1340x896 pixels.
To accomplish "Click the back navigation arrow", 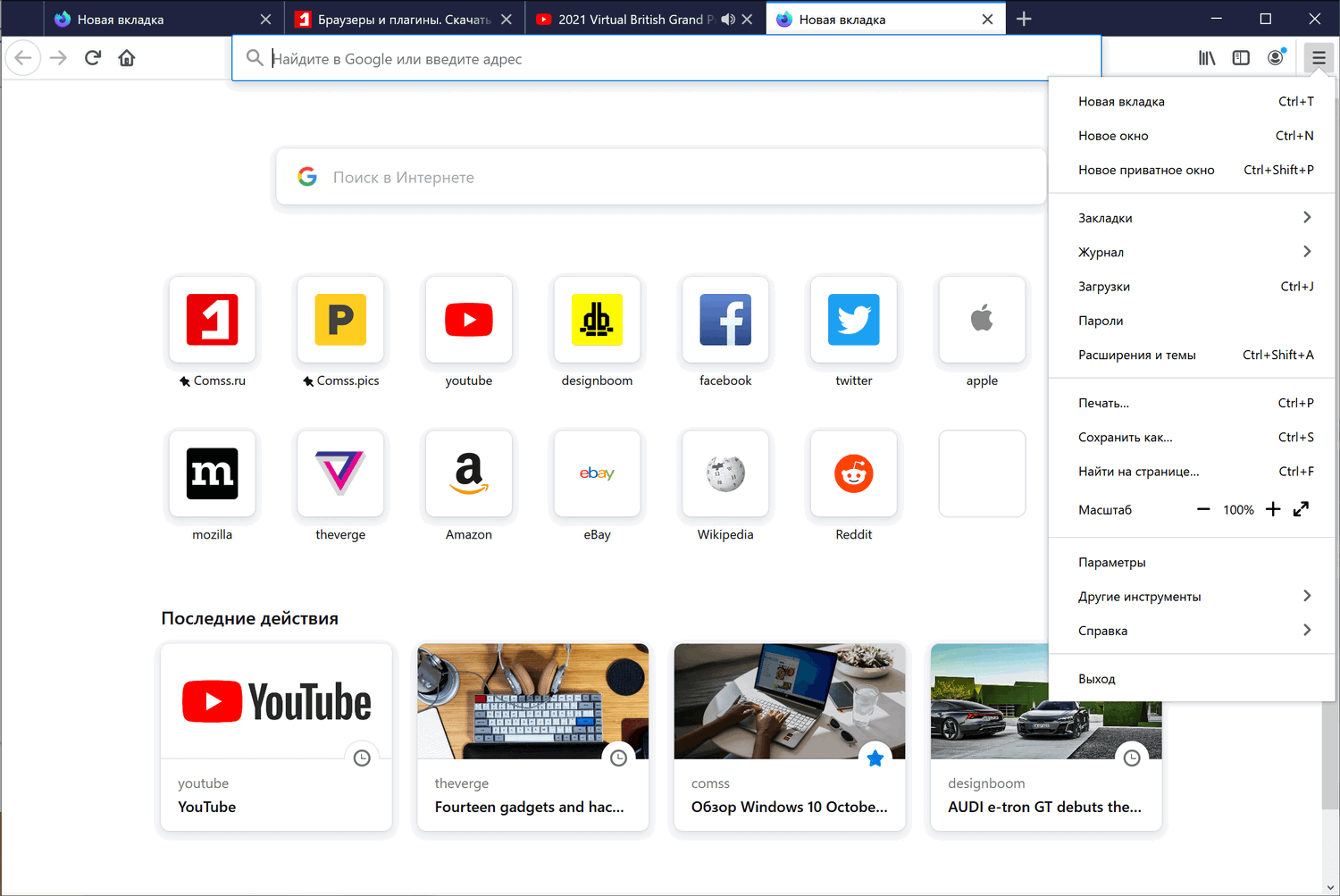I will click(x=22, y=57).
